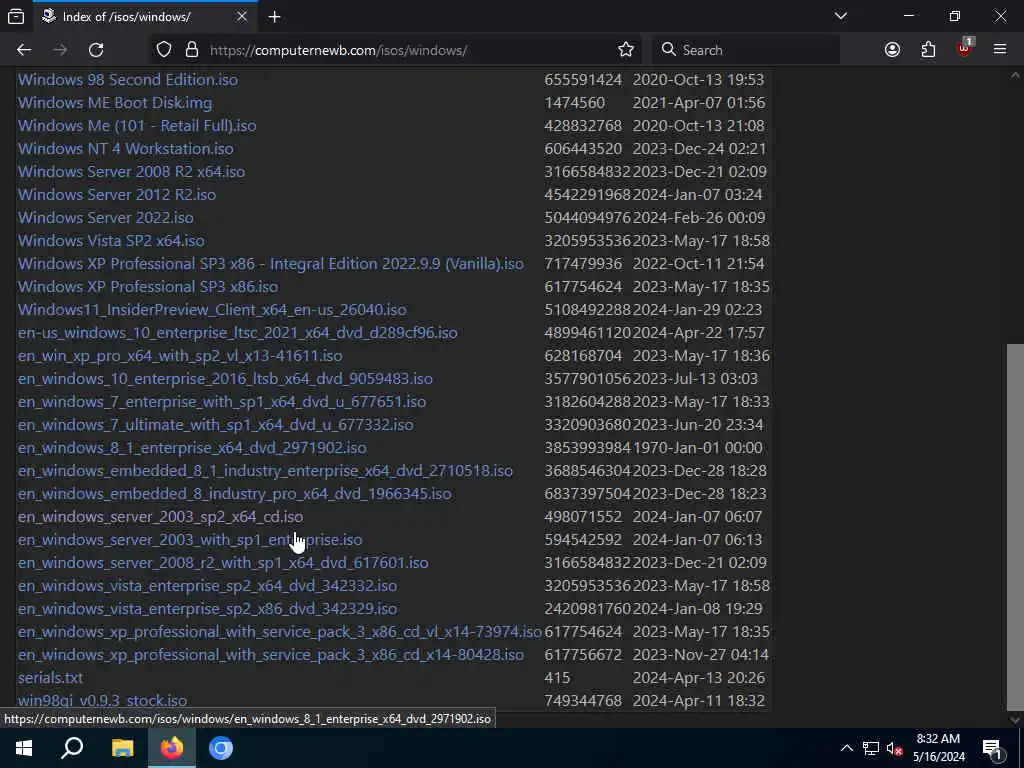Viewport: 1024px width, 768px height.
Task: Open the extensions puzzle icon
Action: point(928,50)
